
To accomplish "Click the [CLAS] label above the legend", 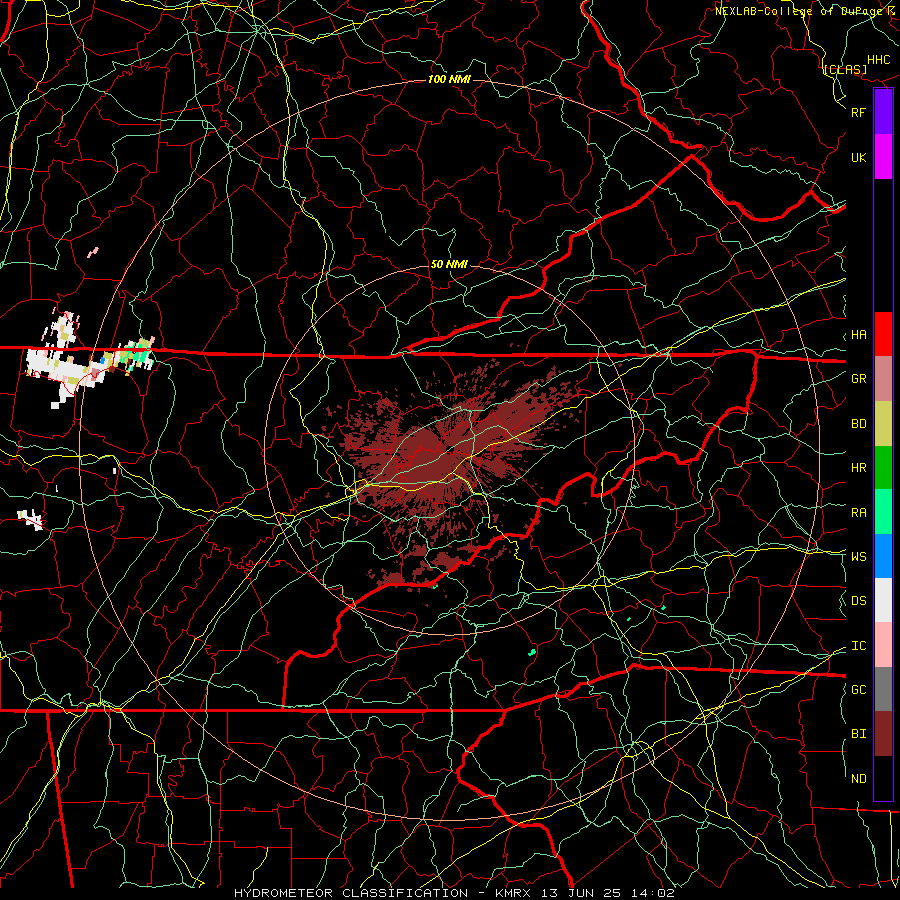I will pyautogui.click(x=845, y=69).
